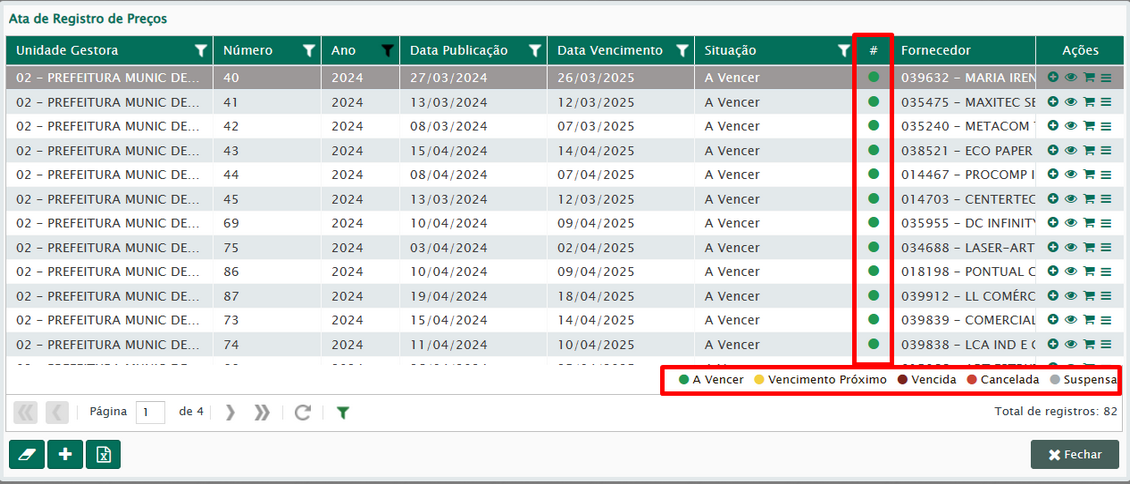Export the table to Excel
1130x484 pixels.
point(103,454)
